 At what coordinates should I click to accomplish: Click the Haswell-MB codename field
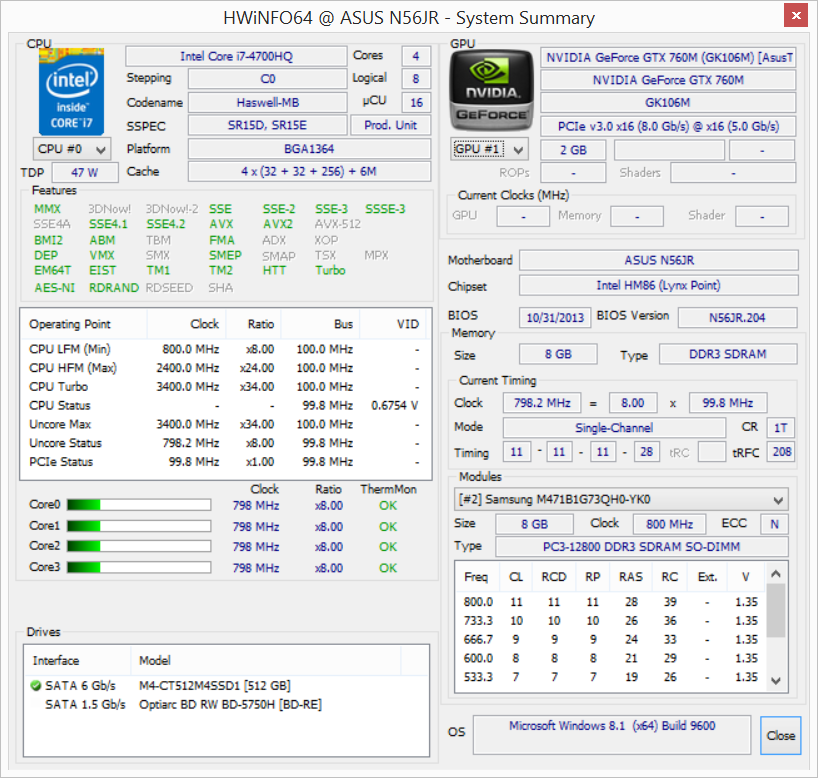tap(268, 102)
